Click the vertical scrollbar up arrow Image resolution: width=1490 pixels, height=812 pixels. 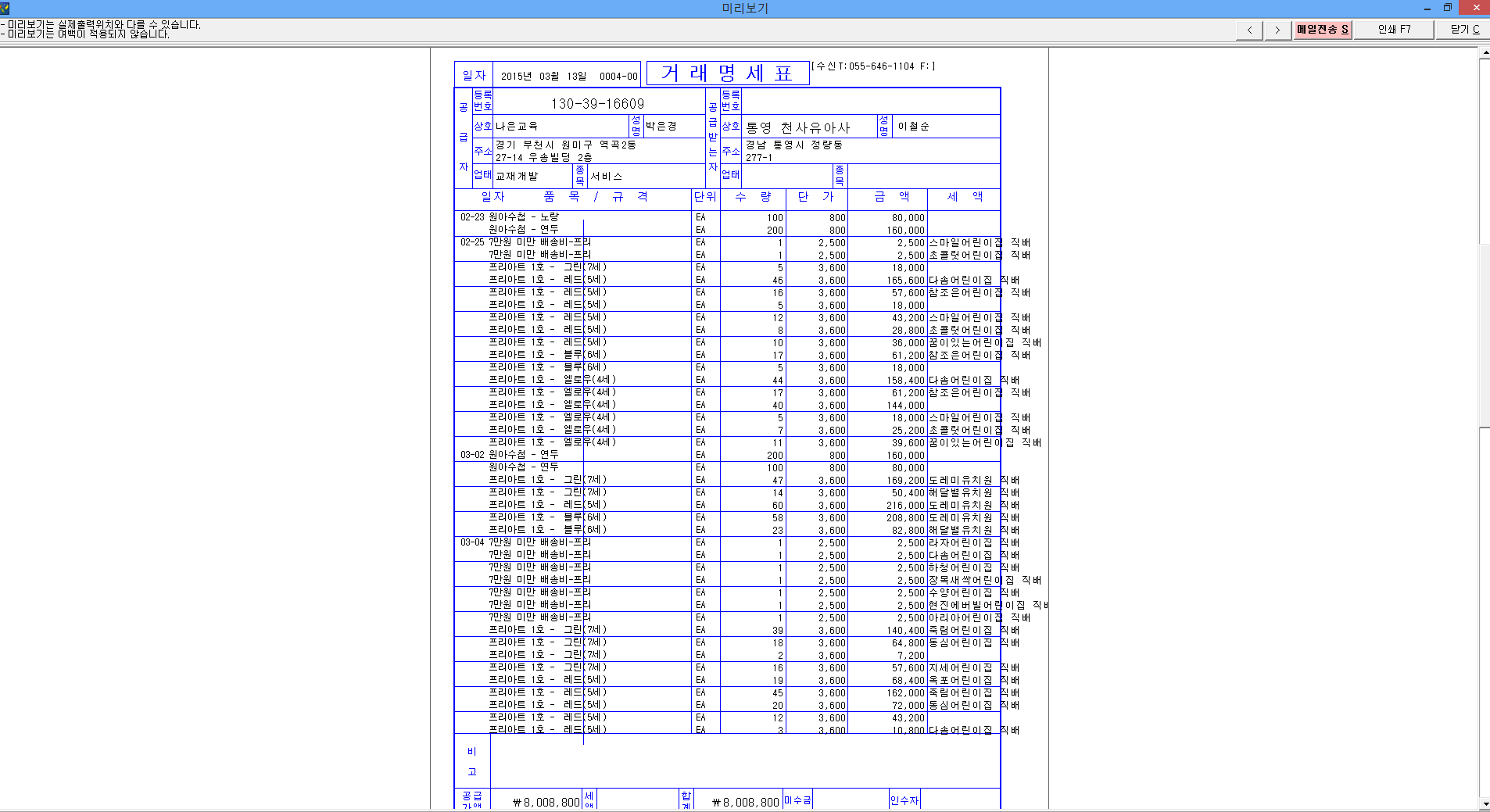[1485, 53]
